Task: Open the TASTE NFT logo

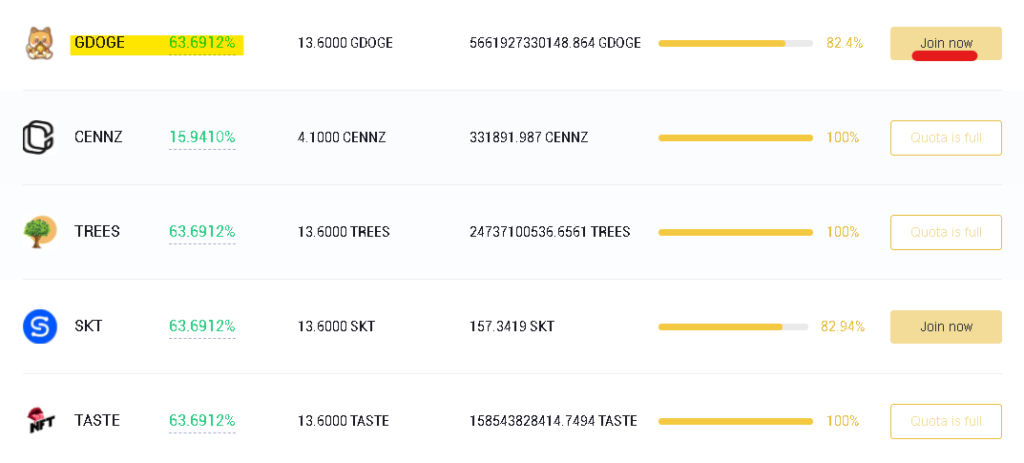Action: [40, 421]
